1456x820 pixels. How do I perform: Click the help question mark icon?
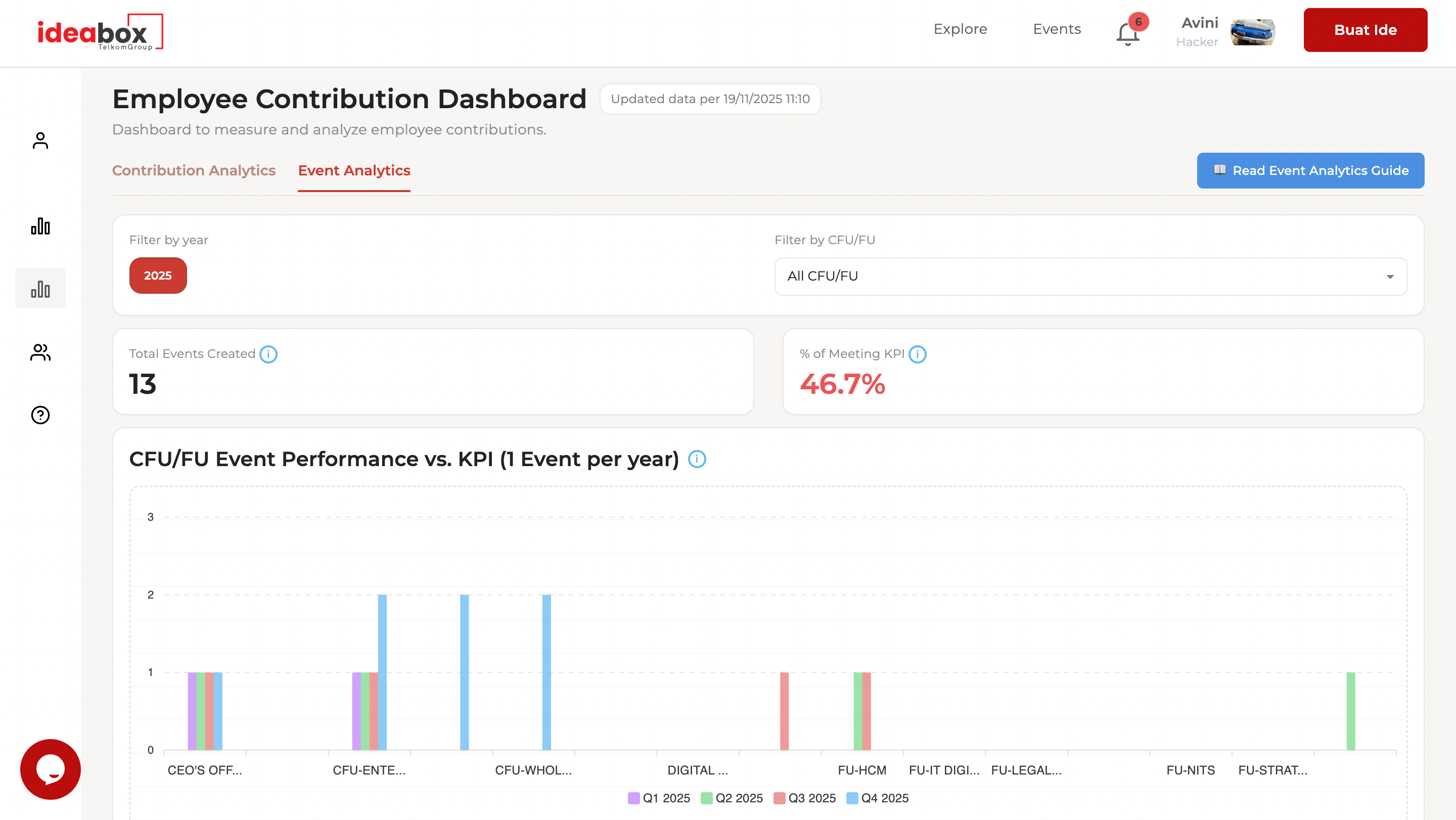(40, 415)
